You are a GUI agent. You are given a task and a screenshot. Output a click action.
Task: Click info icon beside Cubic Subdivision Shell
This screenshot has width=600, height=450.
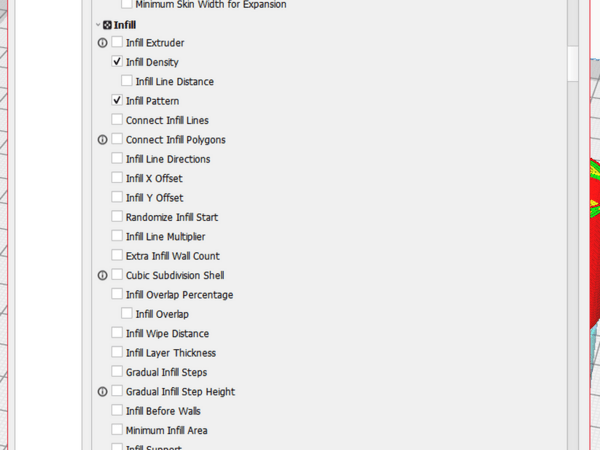[x=102, y=275]
